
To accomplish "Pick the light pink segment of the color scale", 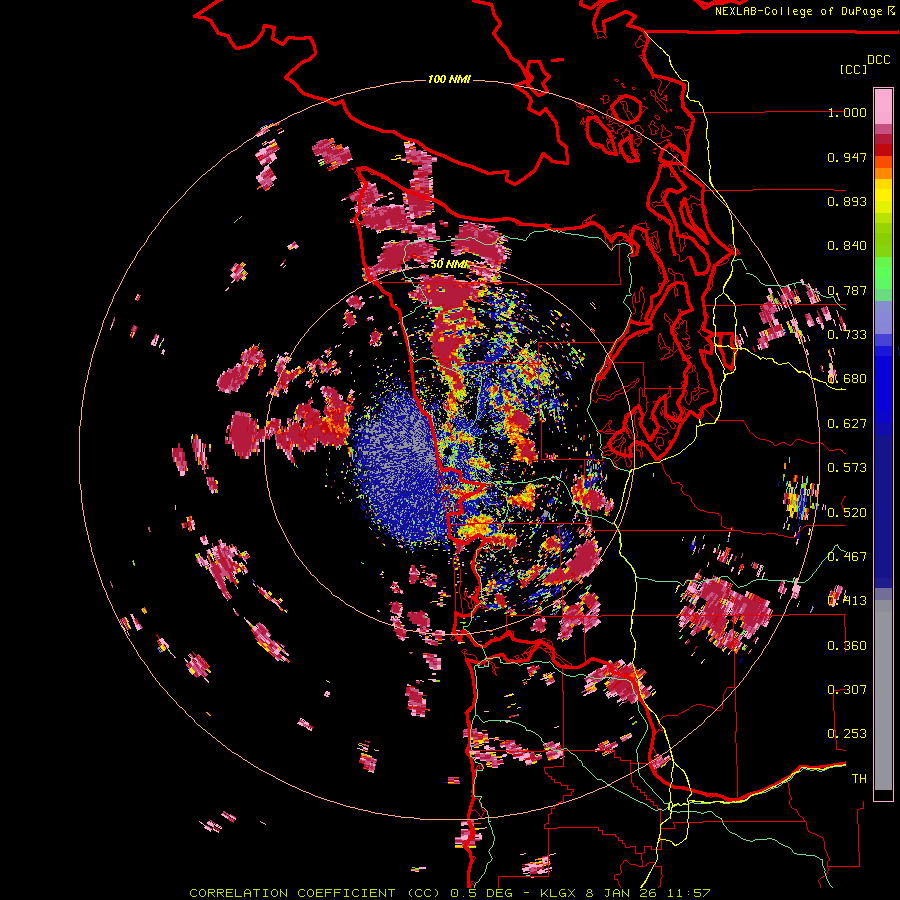I will (883, 106).
